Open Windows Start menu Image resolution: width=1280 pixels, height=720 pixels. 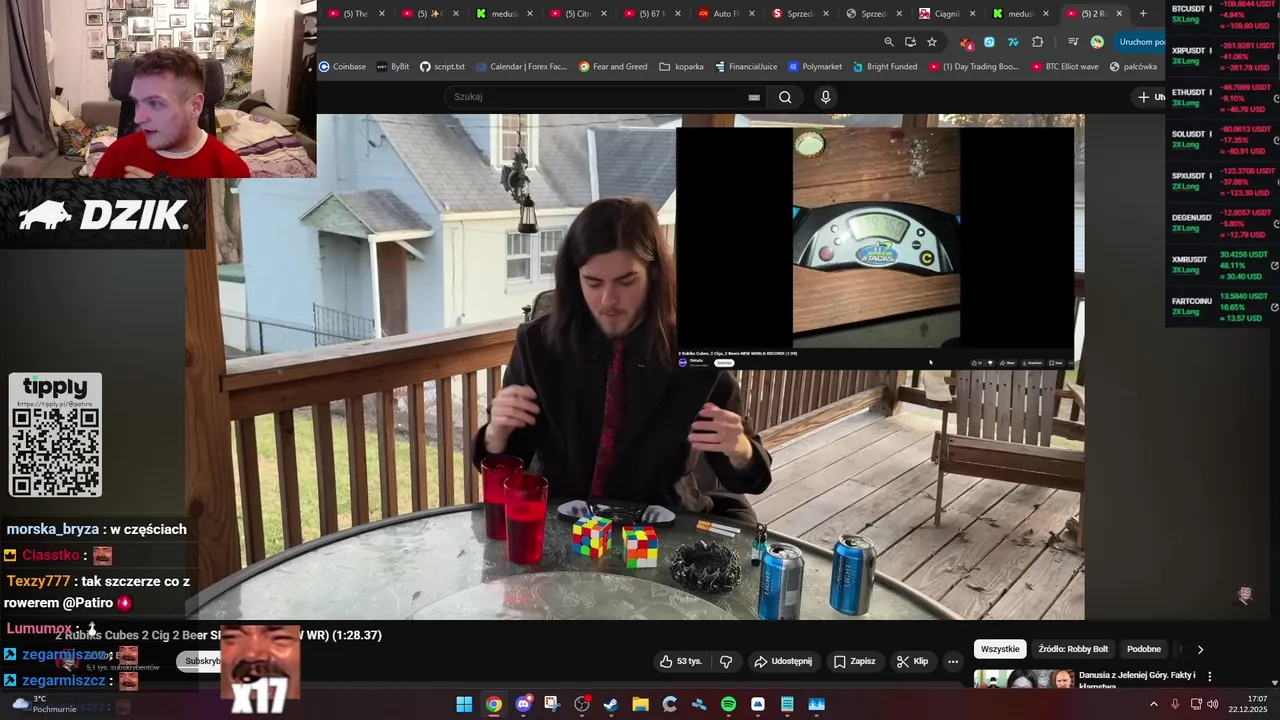point(464,704)
